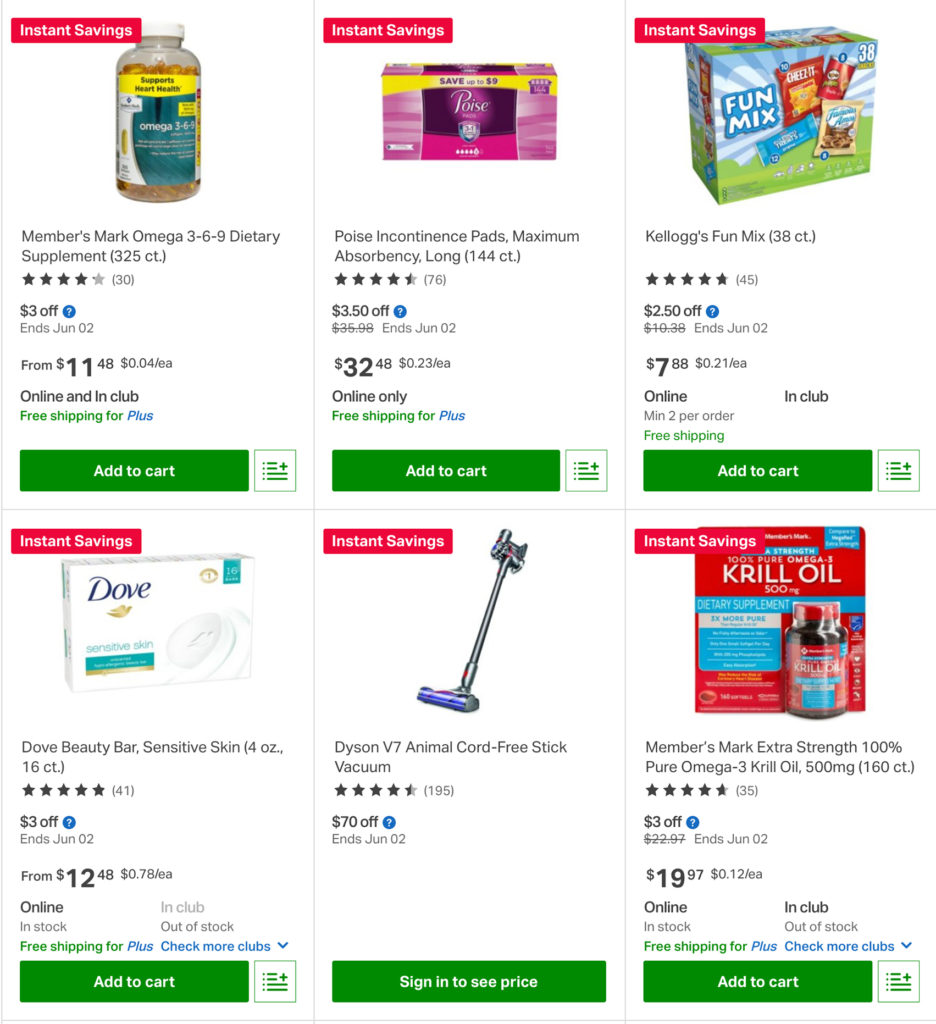Screen dimensions: 936x1024
Task: Add Kellogg's Fun Mix to cart
Action: (x=757, y=471)
